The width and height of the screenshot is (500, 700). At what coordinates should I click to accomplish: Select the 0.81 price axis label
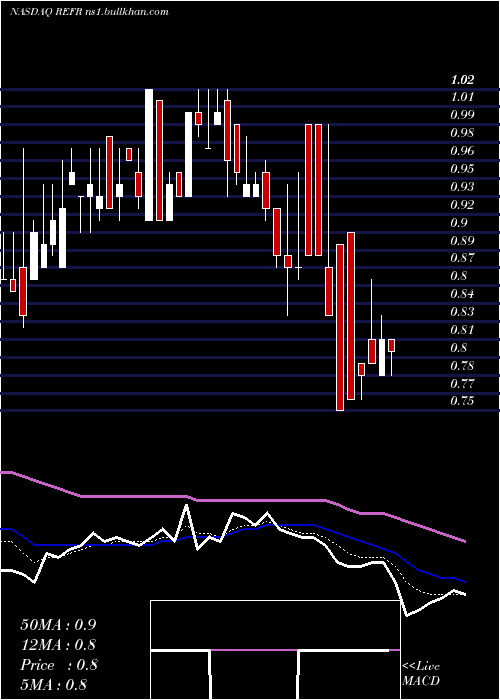462,330
